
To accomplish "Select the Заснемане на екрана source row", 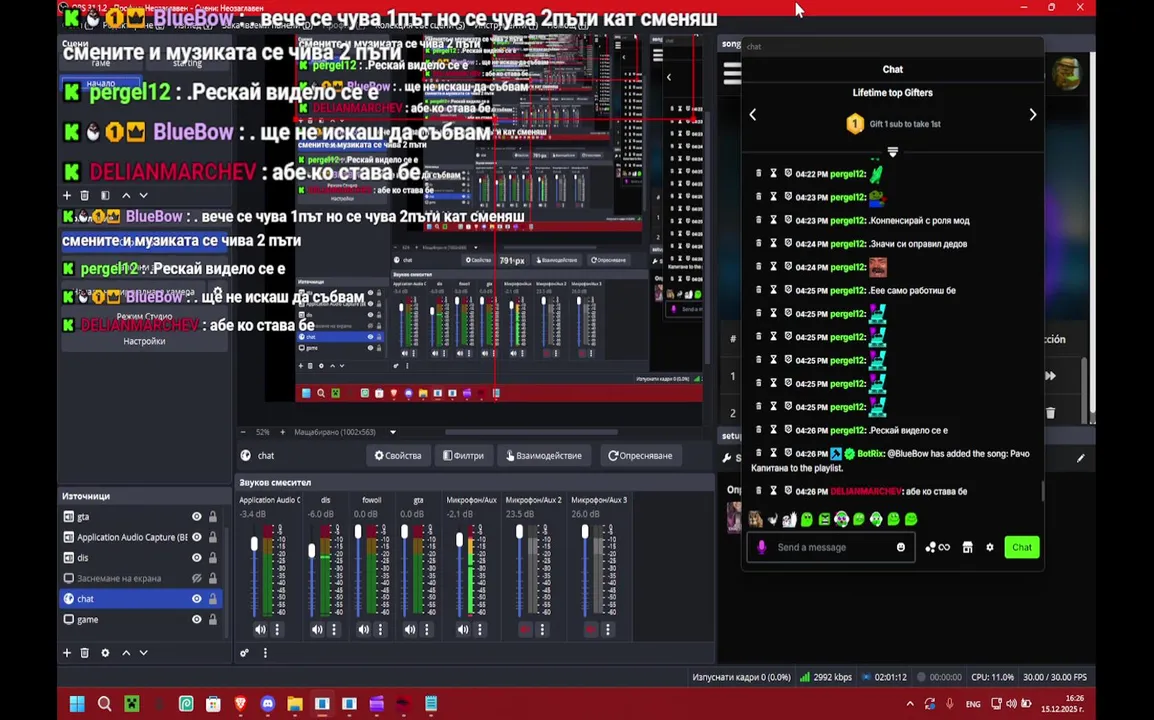I will (140, 579).
